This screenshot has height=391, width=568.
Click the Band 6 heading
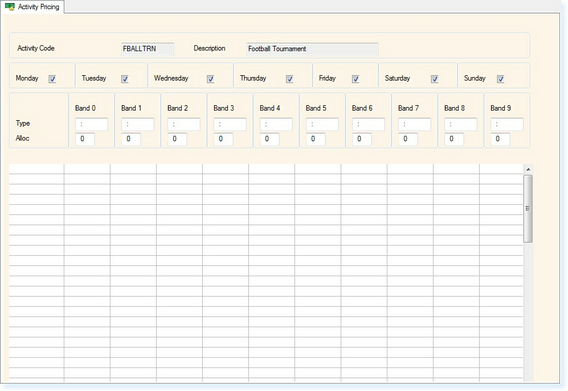pyautogui.click(x=362, y=108)
